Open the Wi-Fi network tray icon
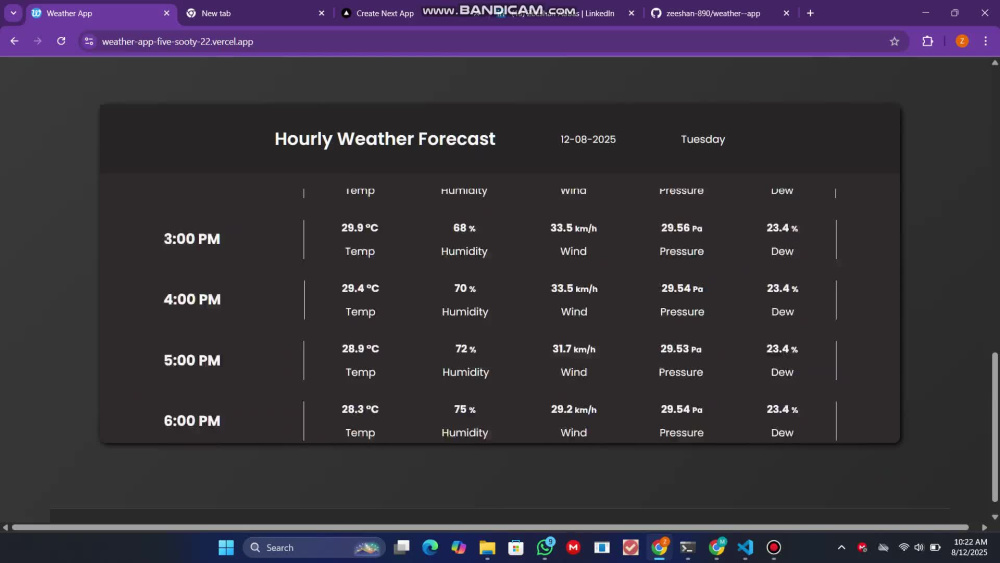 pyautogui.click(x=904, y=548)
